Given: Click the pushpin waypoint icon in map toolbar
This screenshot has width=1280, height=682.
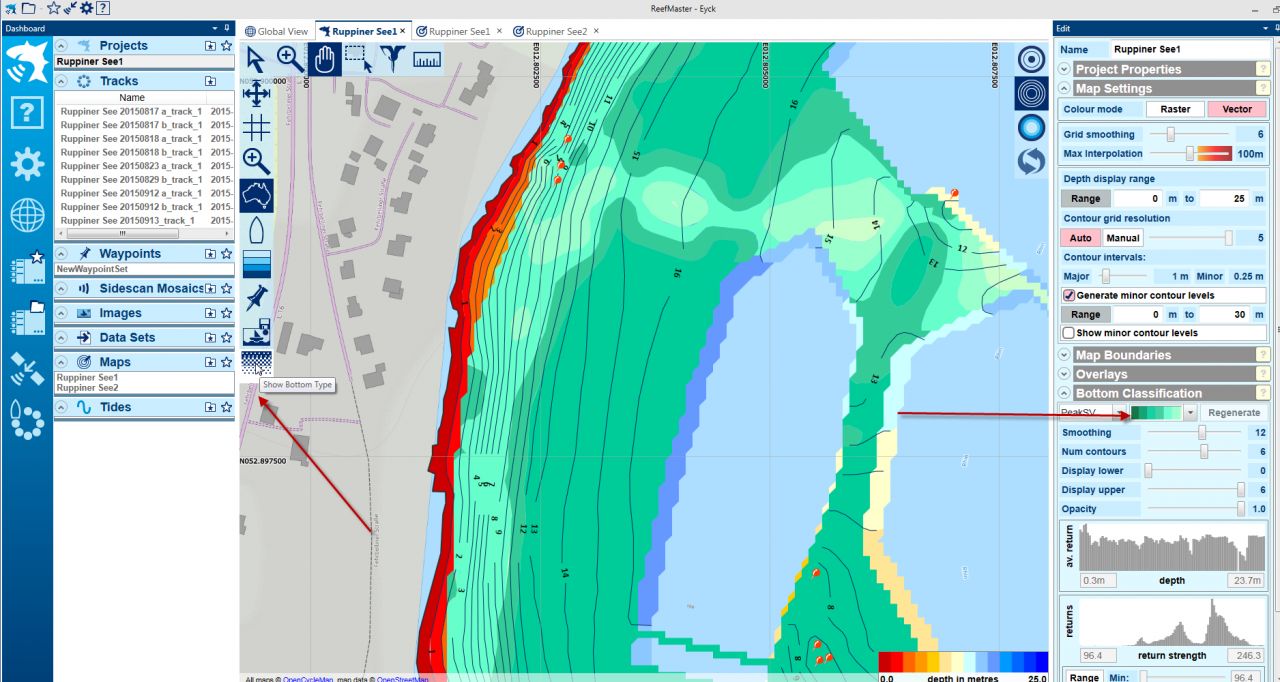Looking at the screenshot, I should [256, 297].
